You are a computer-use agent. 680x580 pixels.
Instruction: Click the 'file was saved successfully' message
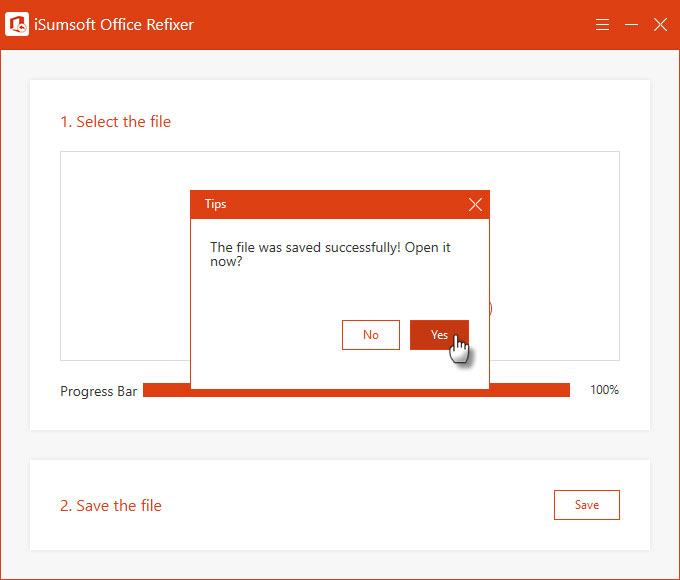(x=330, y=254)
